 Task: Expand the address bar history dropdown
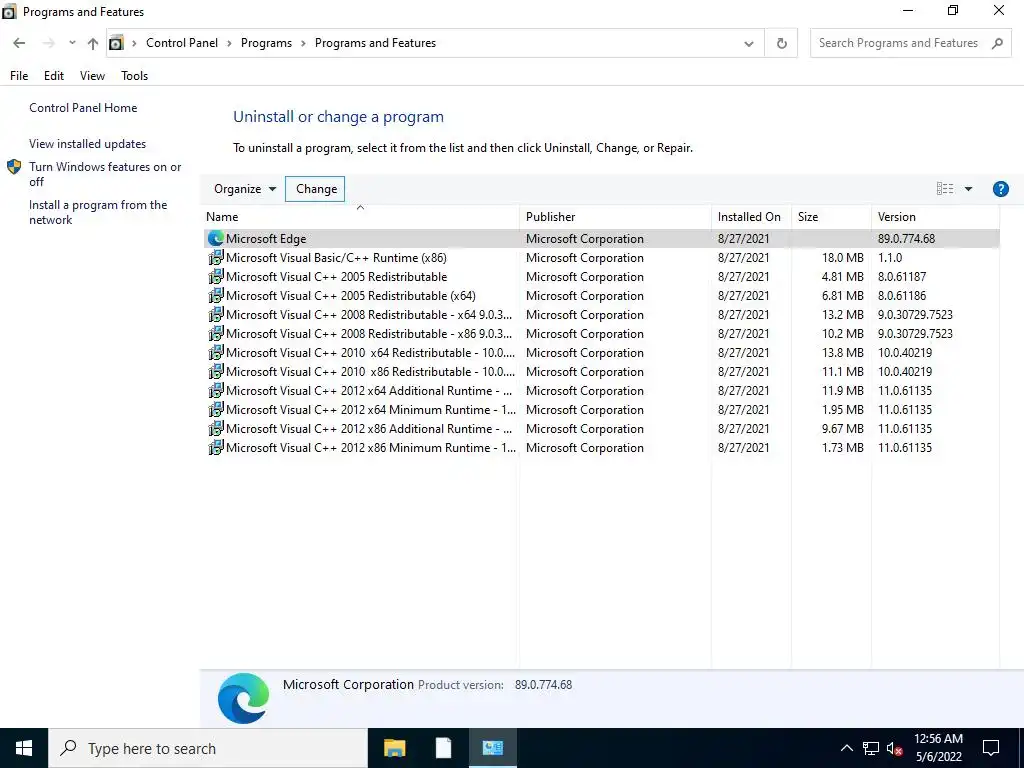click(x=748, y=44)
